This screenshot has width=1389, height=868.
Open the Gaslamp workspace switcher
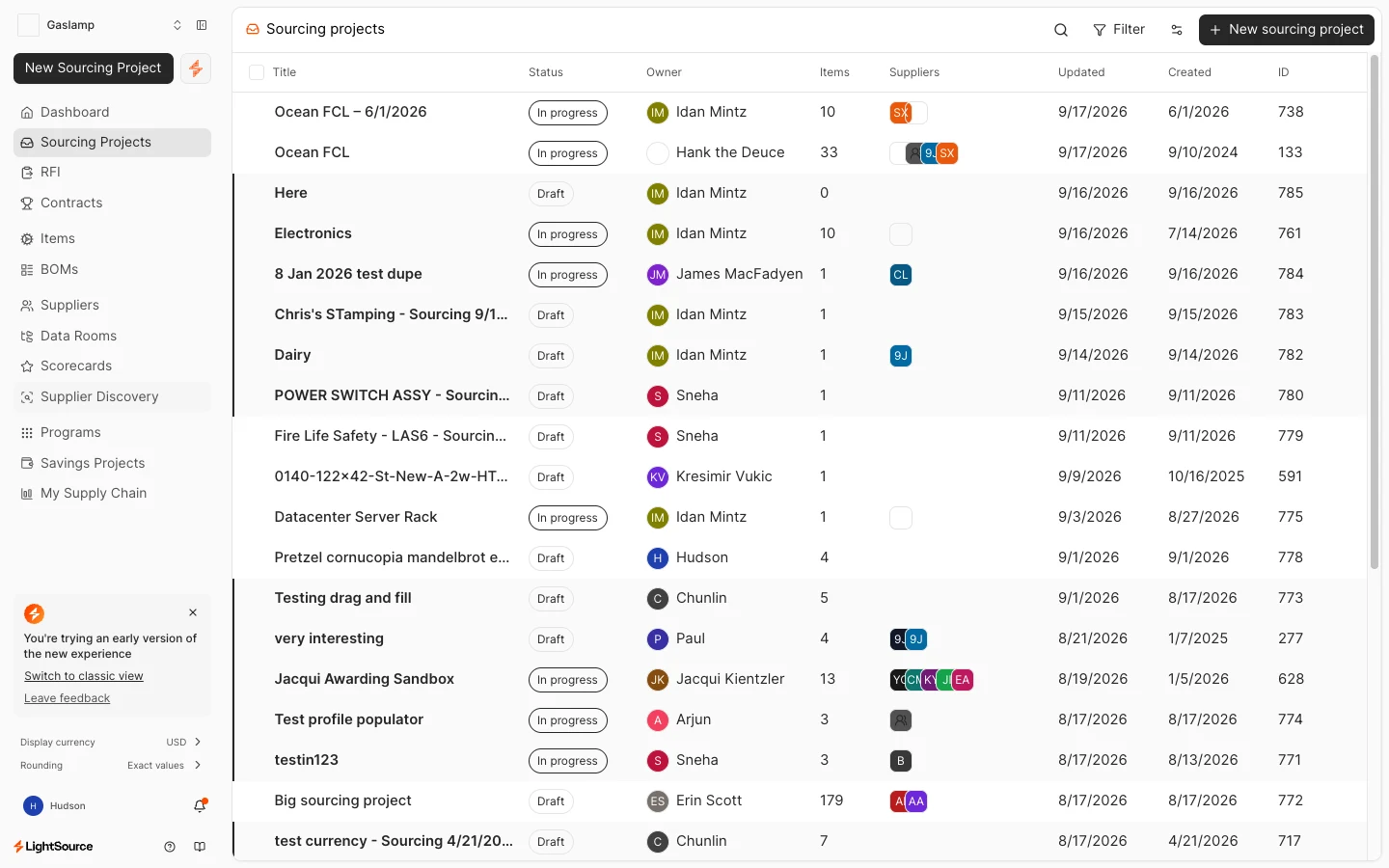[x=100, y=25]
